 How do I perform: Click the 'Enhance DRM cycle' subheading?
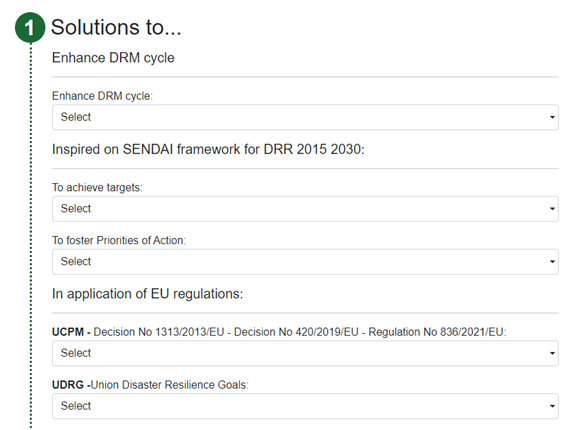pyautogui.click(x=113, y=58)
